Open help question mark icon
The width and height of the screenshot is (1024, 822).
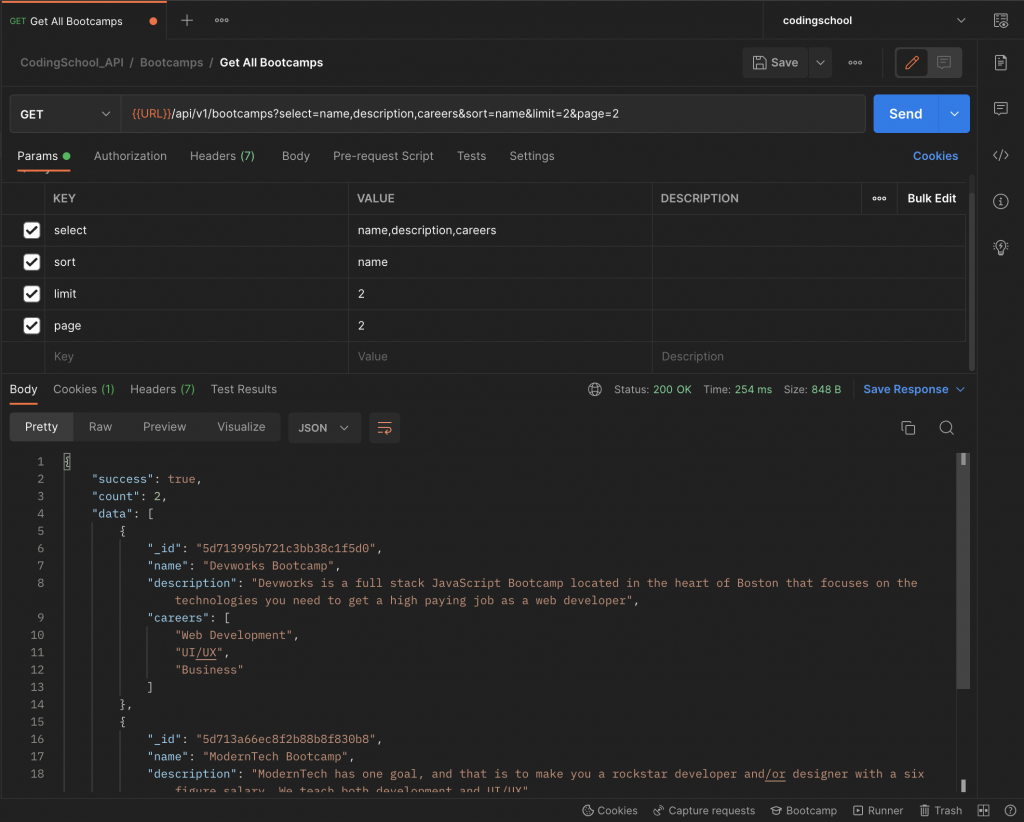coord(1010,810)
